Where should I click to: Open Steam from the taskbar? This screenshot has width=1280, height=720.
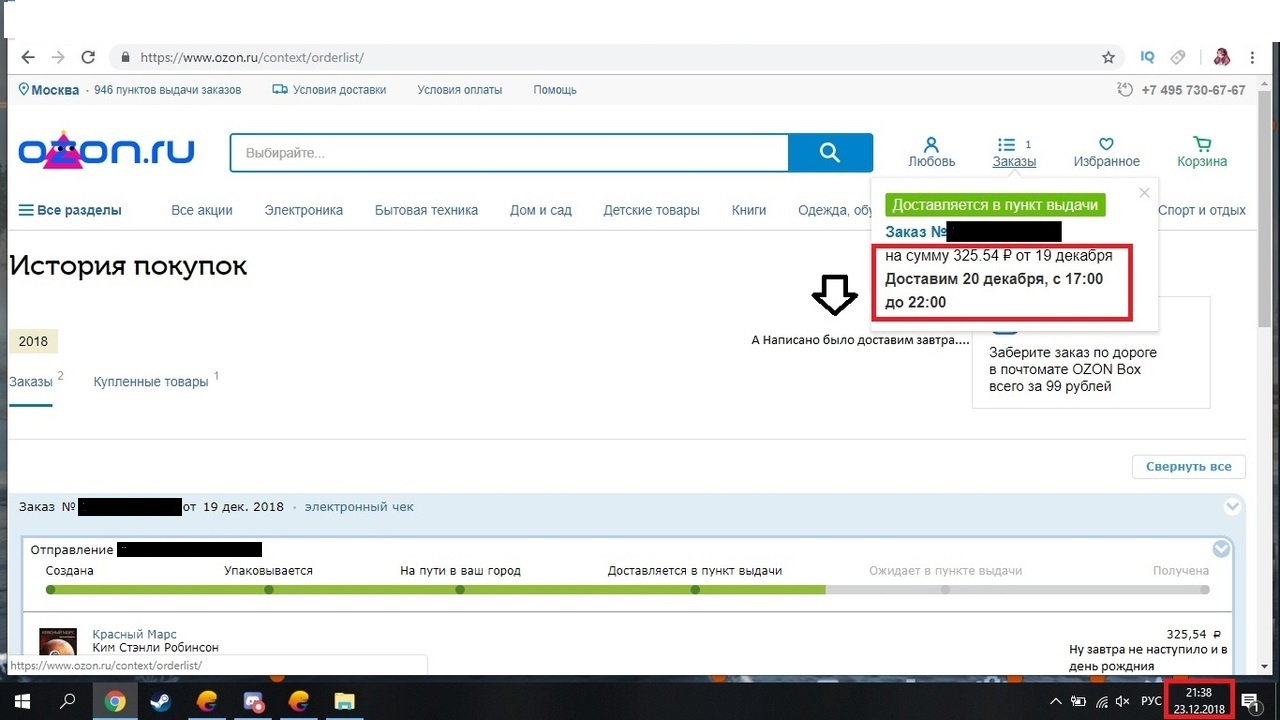click(161, 701)
